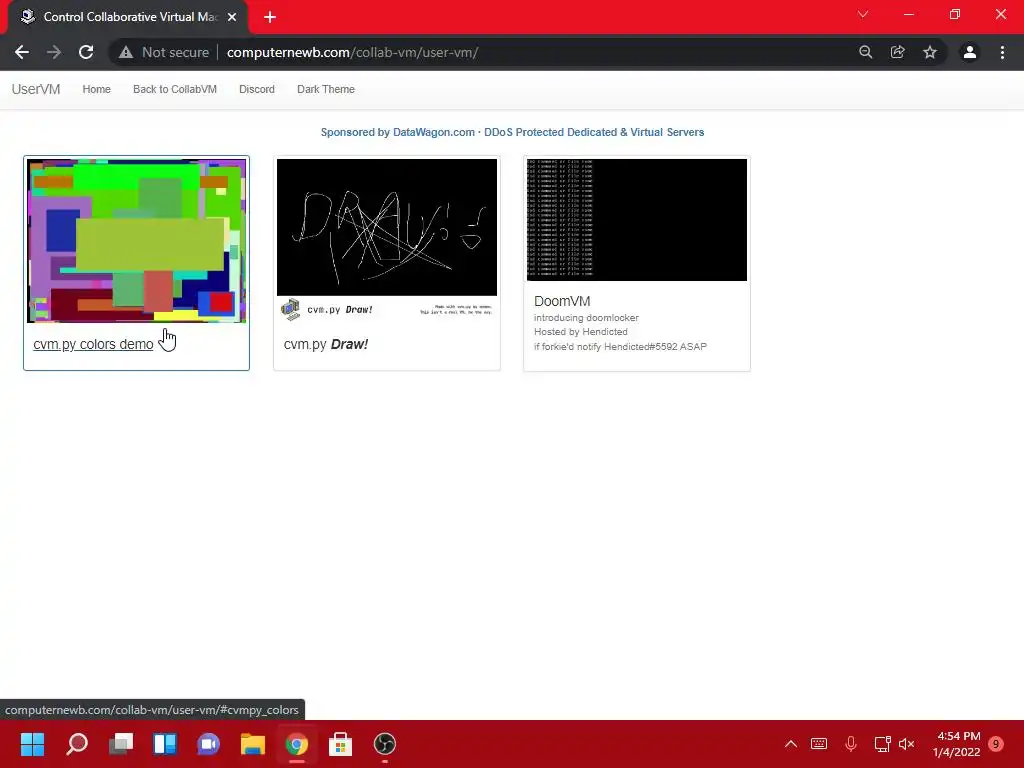
Task: Expand the system tray hidden icons chevron
Action: coord(791,744)
